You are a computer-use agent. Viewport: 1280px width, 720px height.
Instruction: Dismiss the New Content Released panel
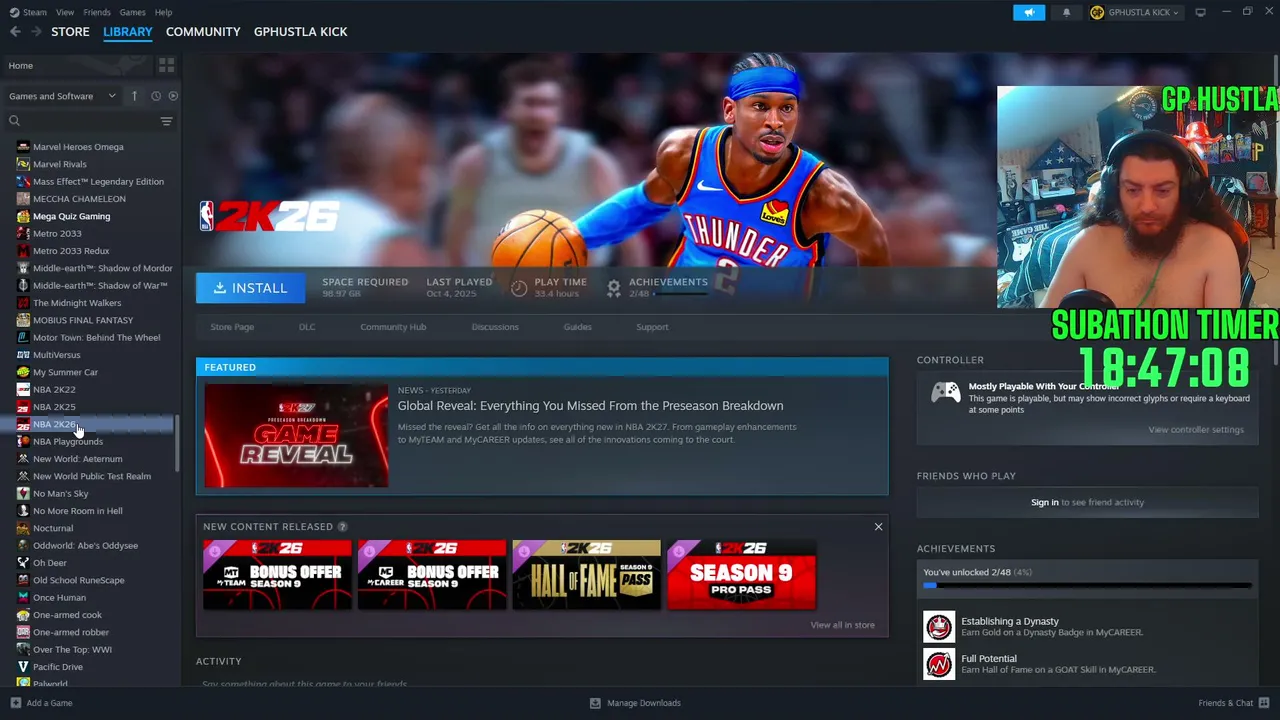click(x=878, y=527)
